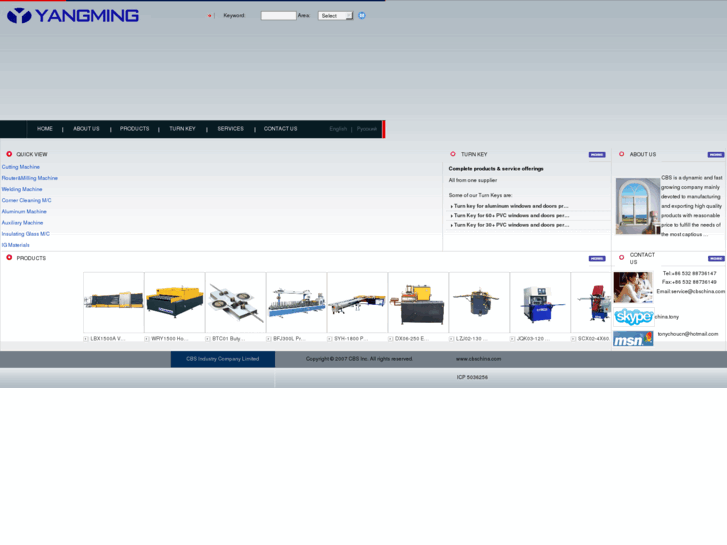The image size is (727, 545).
Task: Click the contact person photo
Action: 633,288
